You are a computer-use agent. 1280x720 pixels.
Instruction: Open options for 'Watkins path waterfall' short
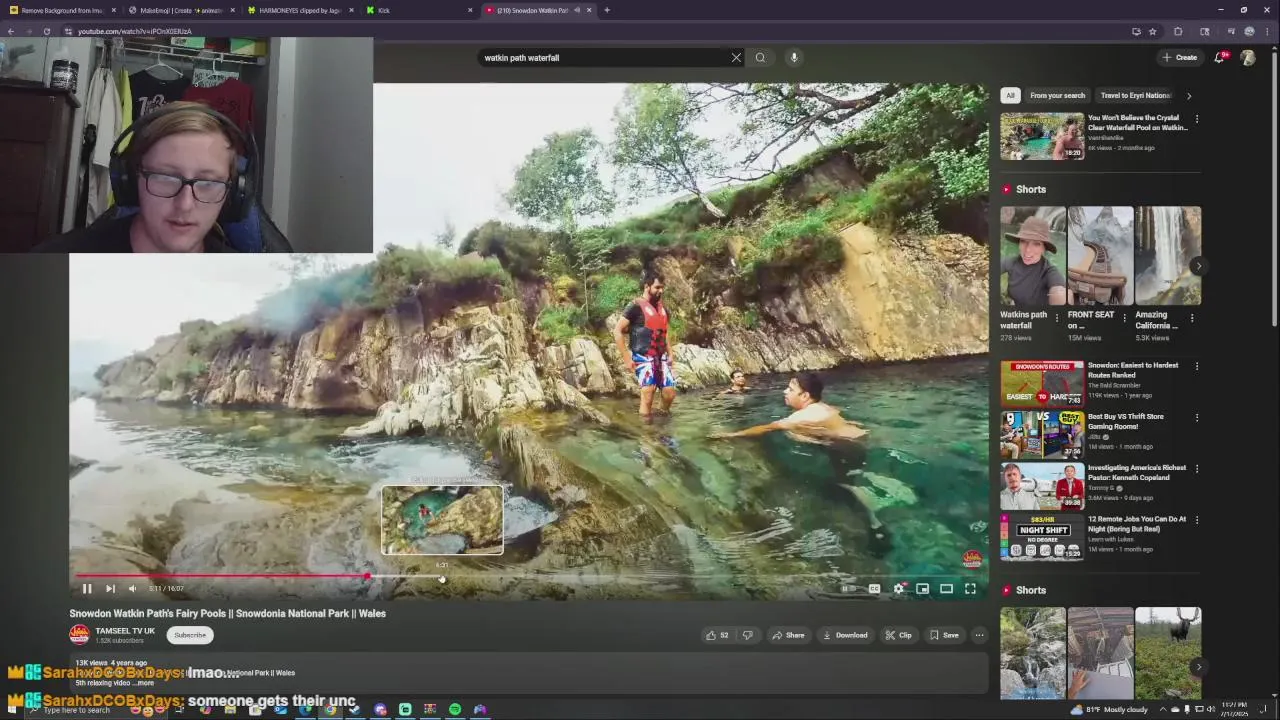pyautogui.click(x=1057, y=318)
